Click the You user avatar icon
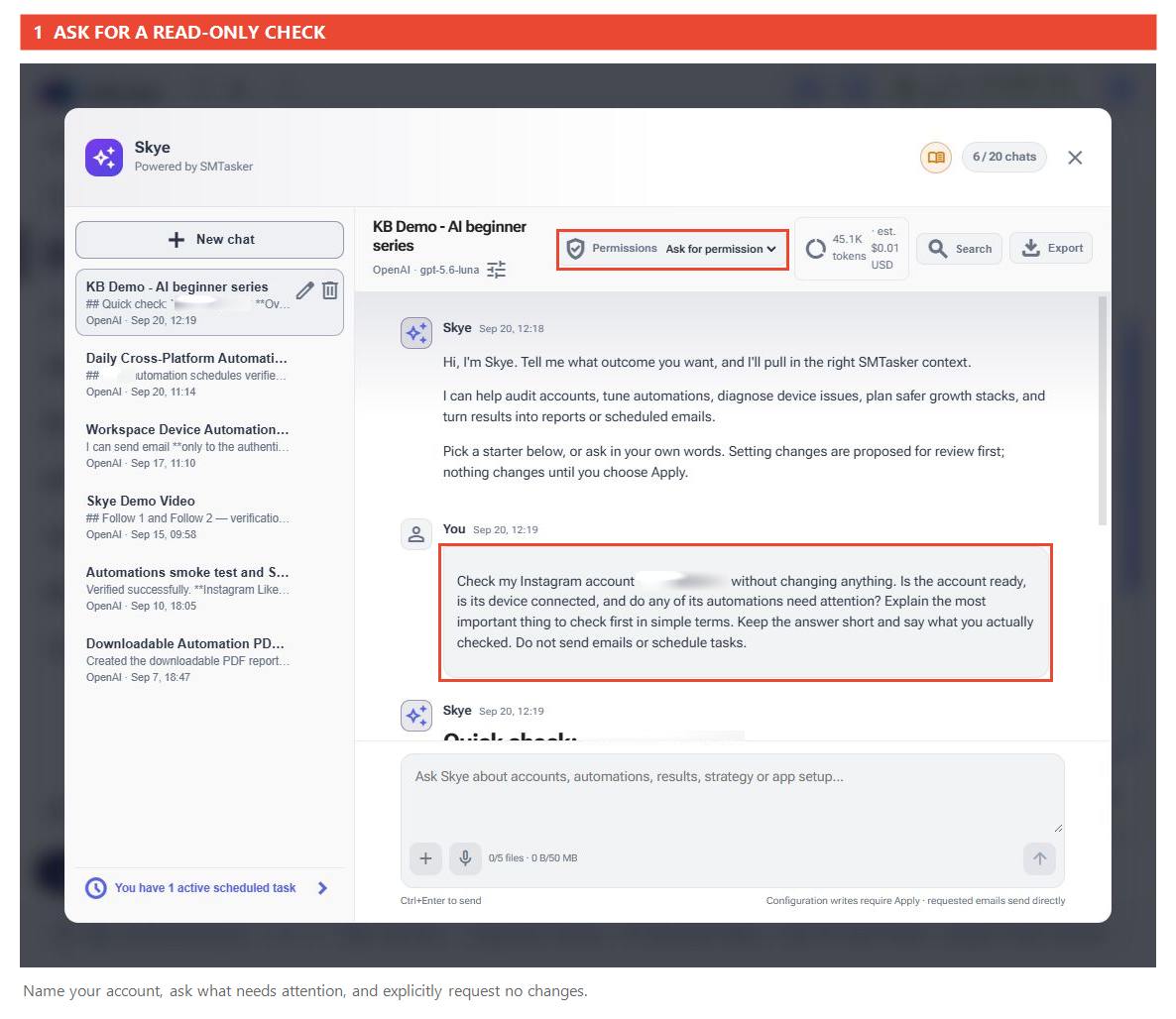This screenshot has width=1176, height=1019. [x=416, y=534]
